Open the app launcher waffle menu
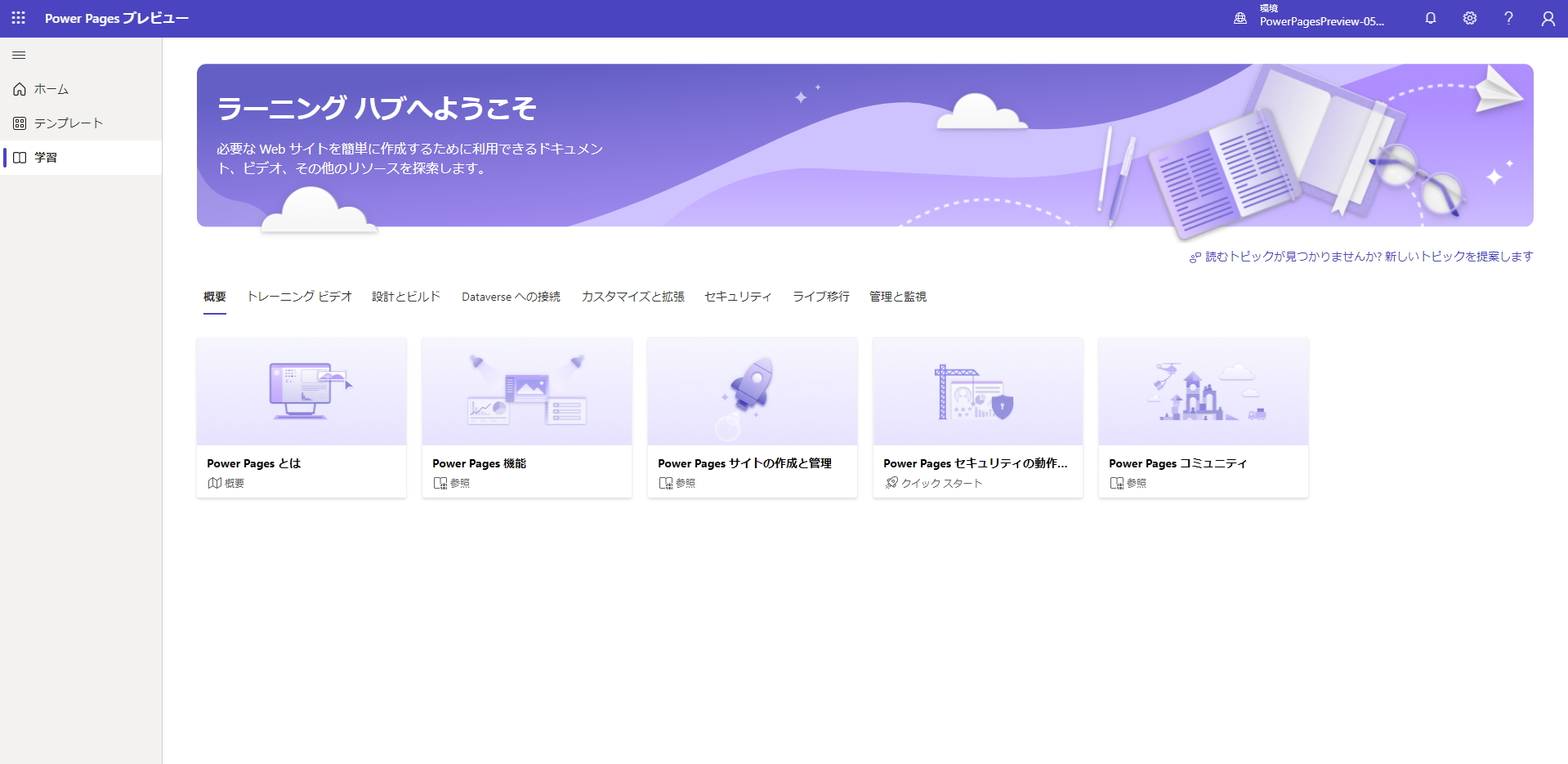The width and height of the screenshot is (1568, 764). [x=18, y=18]
